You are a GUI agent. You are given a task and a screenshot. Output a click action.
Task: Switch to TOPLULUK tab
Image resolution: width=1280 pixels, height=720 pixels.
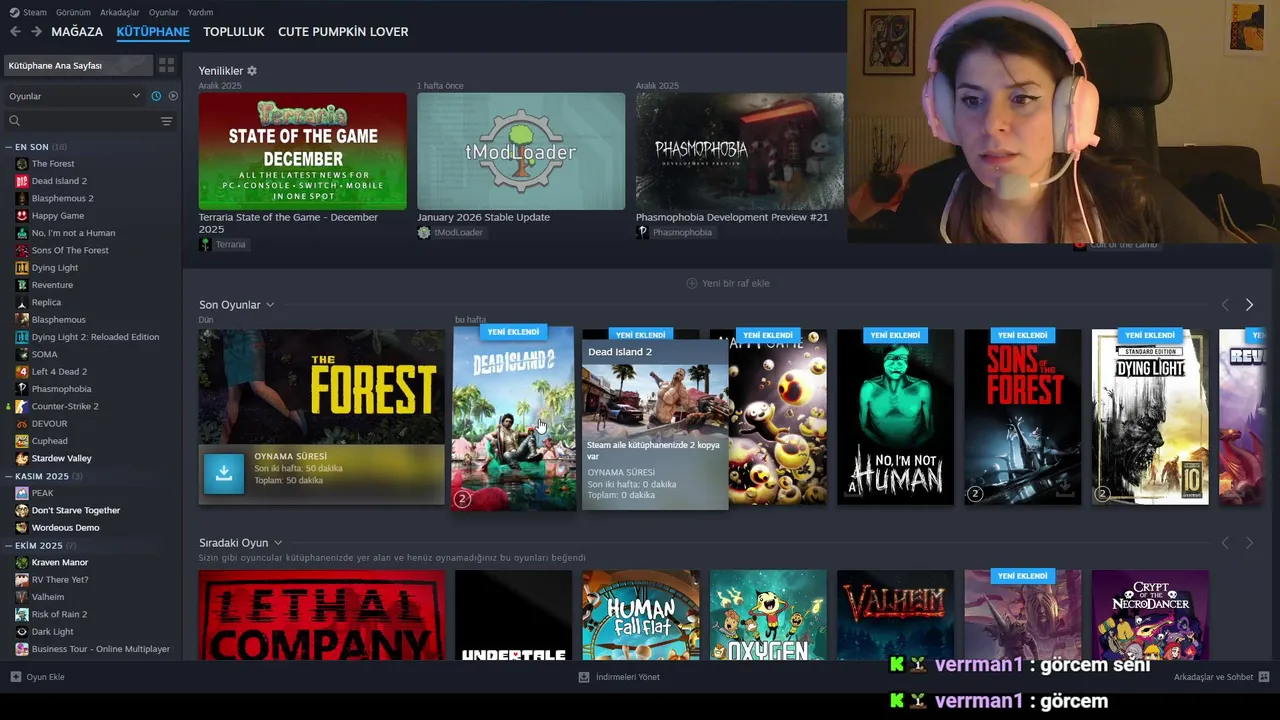point(234,32)
